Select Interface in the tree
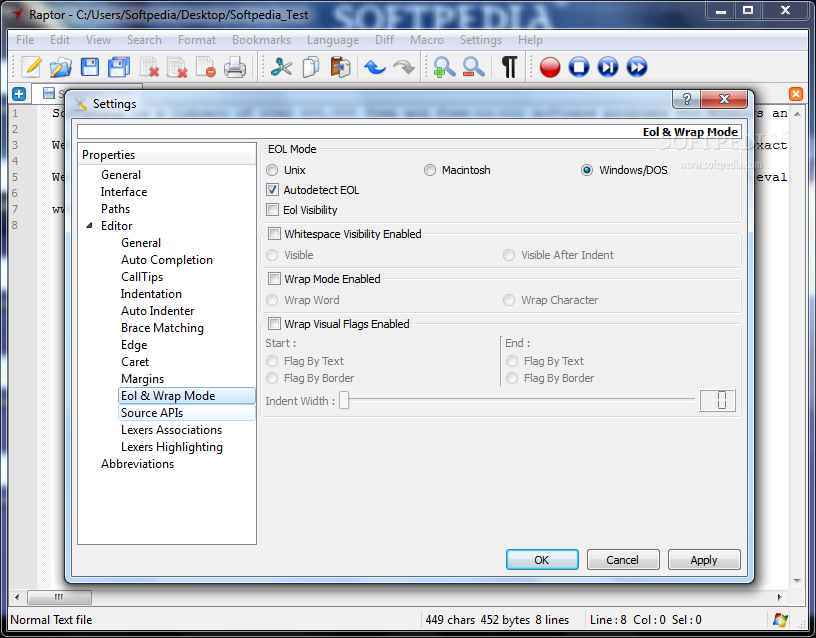Image resolution: width=816 pixels, height=638 pixels. (124, 192)
